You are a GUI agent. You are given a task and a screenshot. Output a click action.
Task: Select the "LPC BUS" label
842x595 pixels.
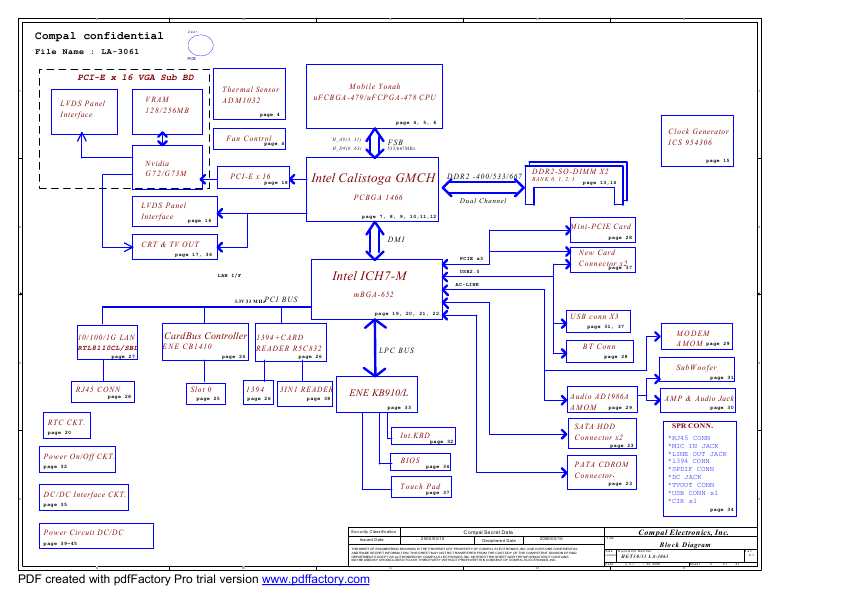pos(396,350)
